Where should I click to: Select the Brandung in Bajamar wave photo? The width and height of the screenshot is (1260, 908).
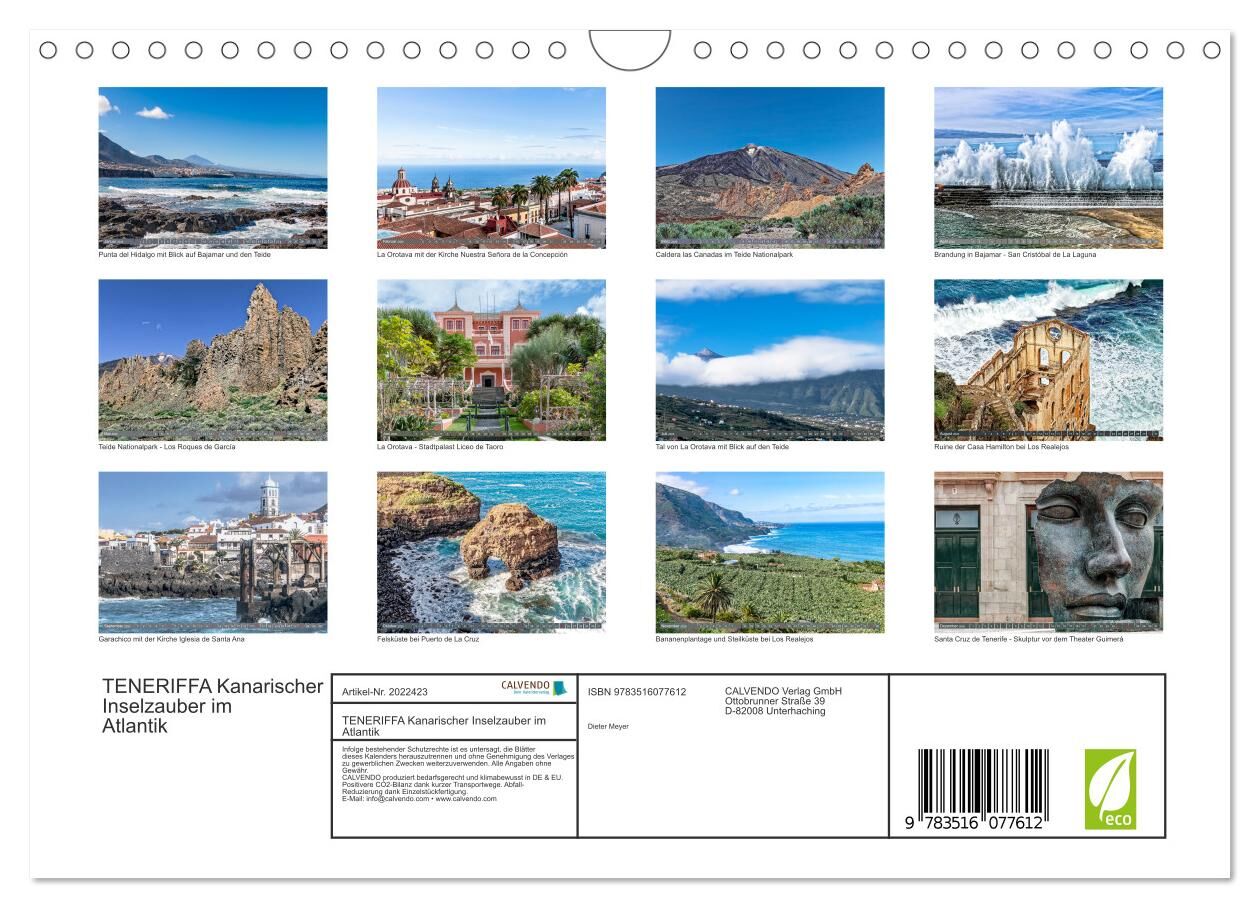pyautogui.click(x=1048, y=167)
